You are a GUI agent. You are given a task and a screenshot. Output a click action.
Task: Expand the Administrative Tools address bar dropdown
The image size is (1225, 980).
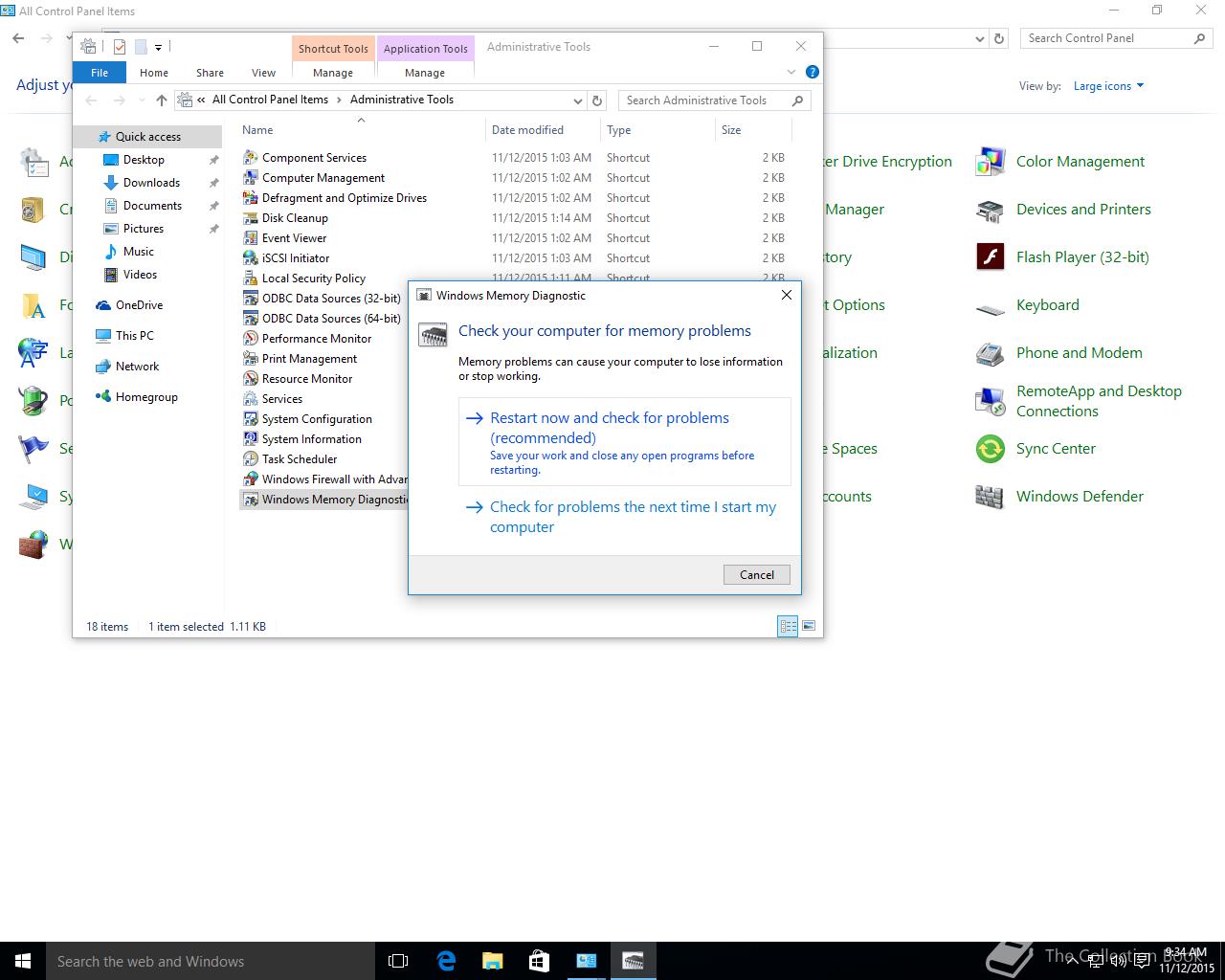[577, 100]
